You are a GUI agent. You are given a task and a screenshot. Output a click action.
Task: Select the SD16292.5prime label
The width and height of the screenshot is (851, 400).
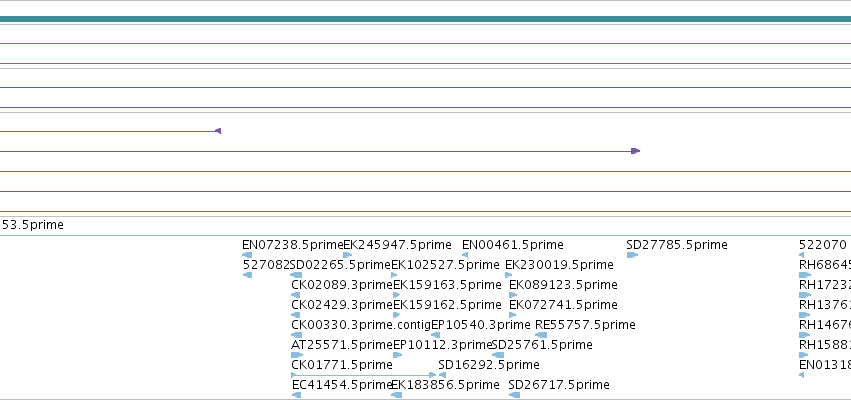click(x=489, y=365)
